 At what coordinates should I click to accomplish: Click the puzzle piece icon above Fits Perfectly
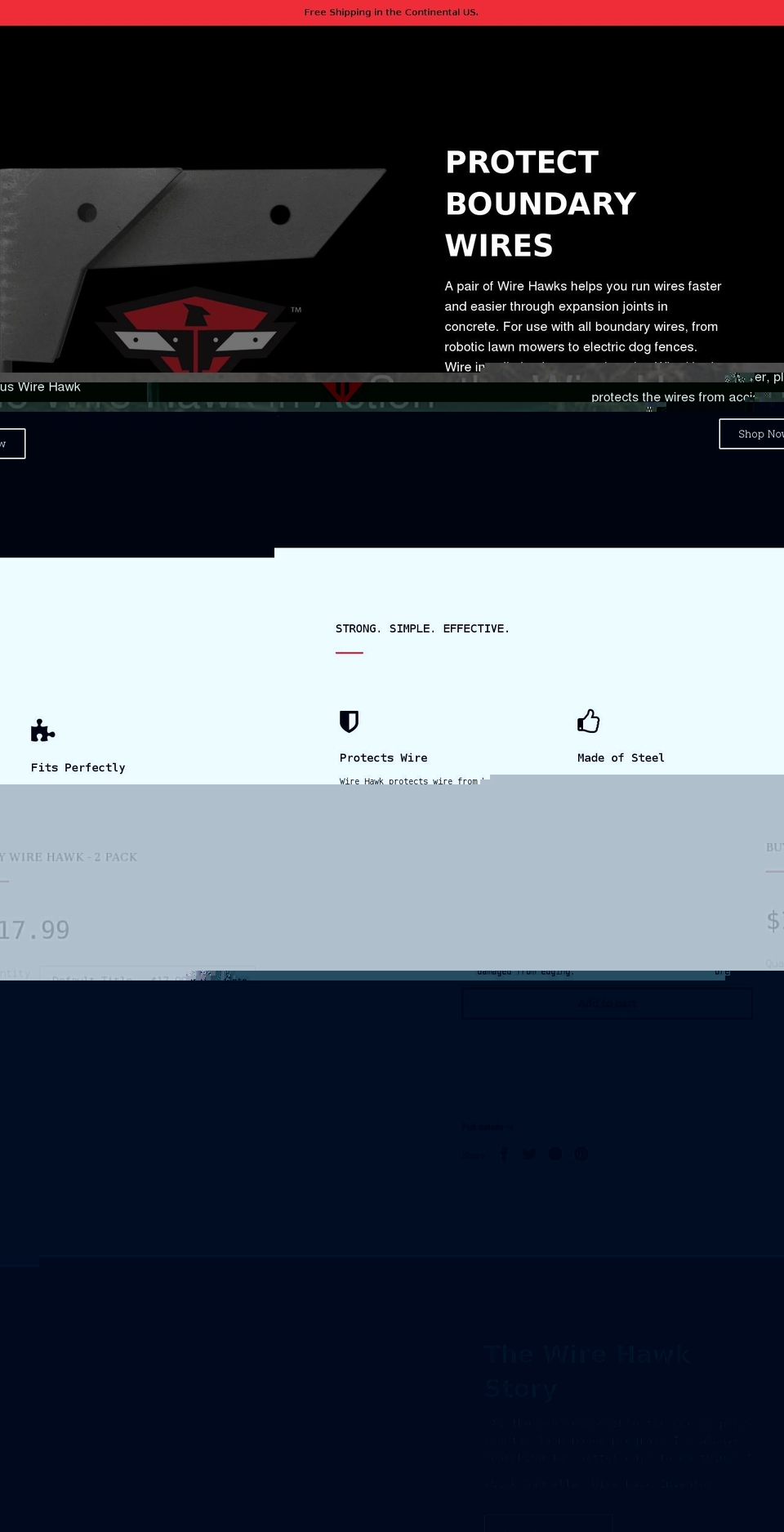[x=42, y=730]
